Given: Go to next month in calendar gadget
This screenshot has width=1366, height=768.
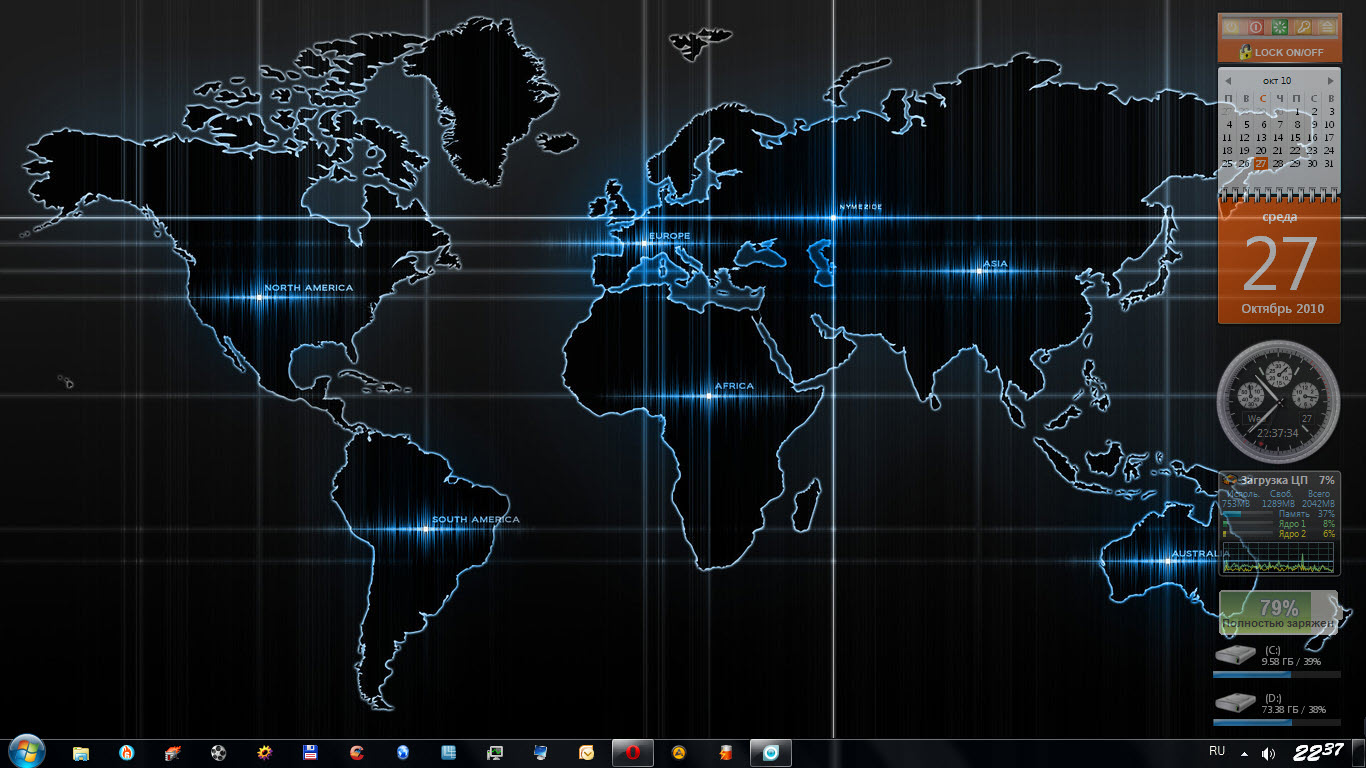Looking at the screenshot, I should [x=1330, y=80].
